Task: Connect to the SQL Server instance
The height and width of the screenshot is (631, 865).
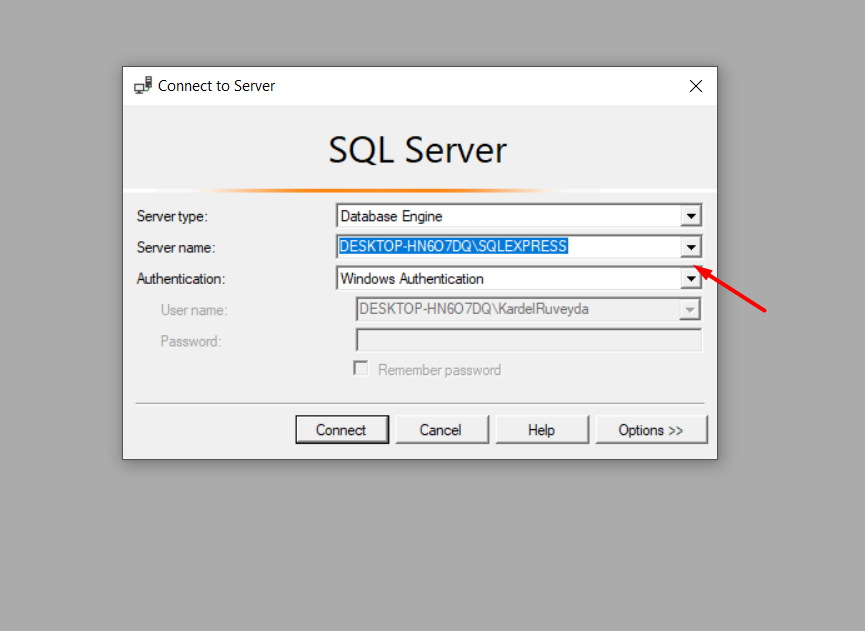Action: click(342, 430)
